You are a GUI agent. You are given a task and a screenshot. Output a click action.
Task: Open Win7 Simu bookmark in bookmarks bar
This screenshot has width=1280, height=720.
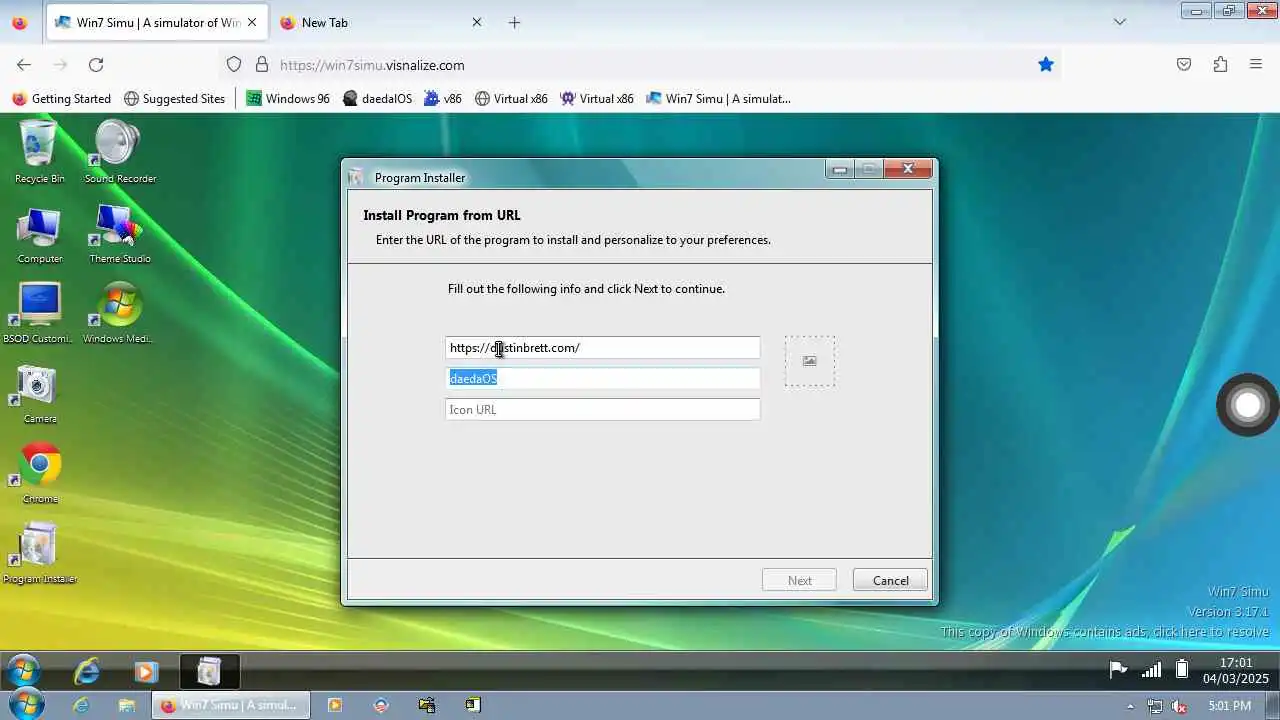(719, 98)
